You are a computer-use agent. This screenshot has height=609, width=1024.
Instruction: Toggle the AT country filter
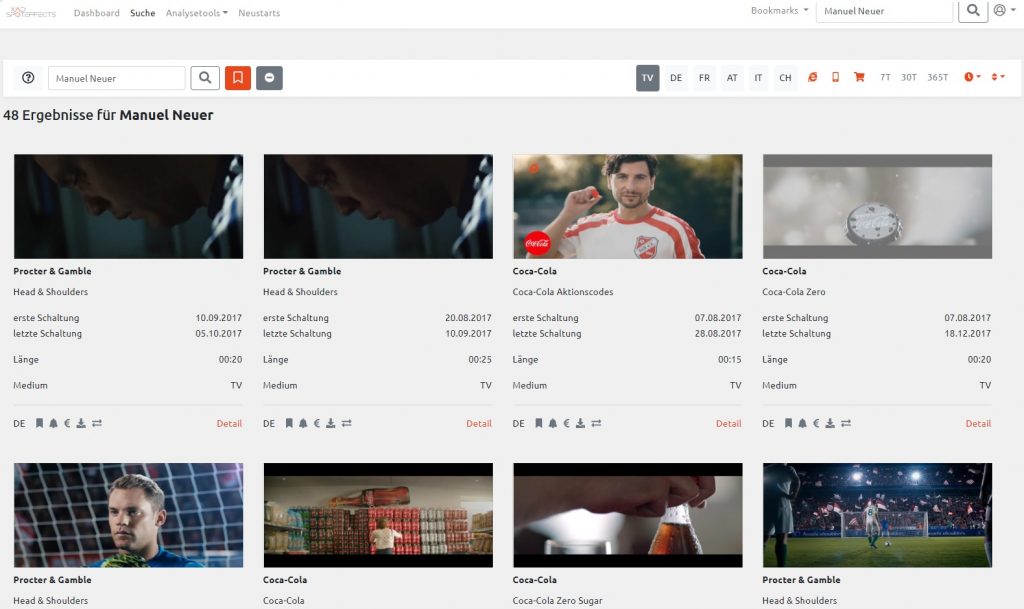[x=732, y=78]
